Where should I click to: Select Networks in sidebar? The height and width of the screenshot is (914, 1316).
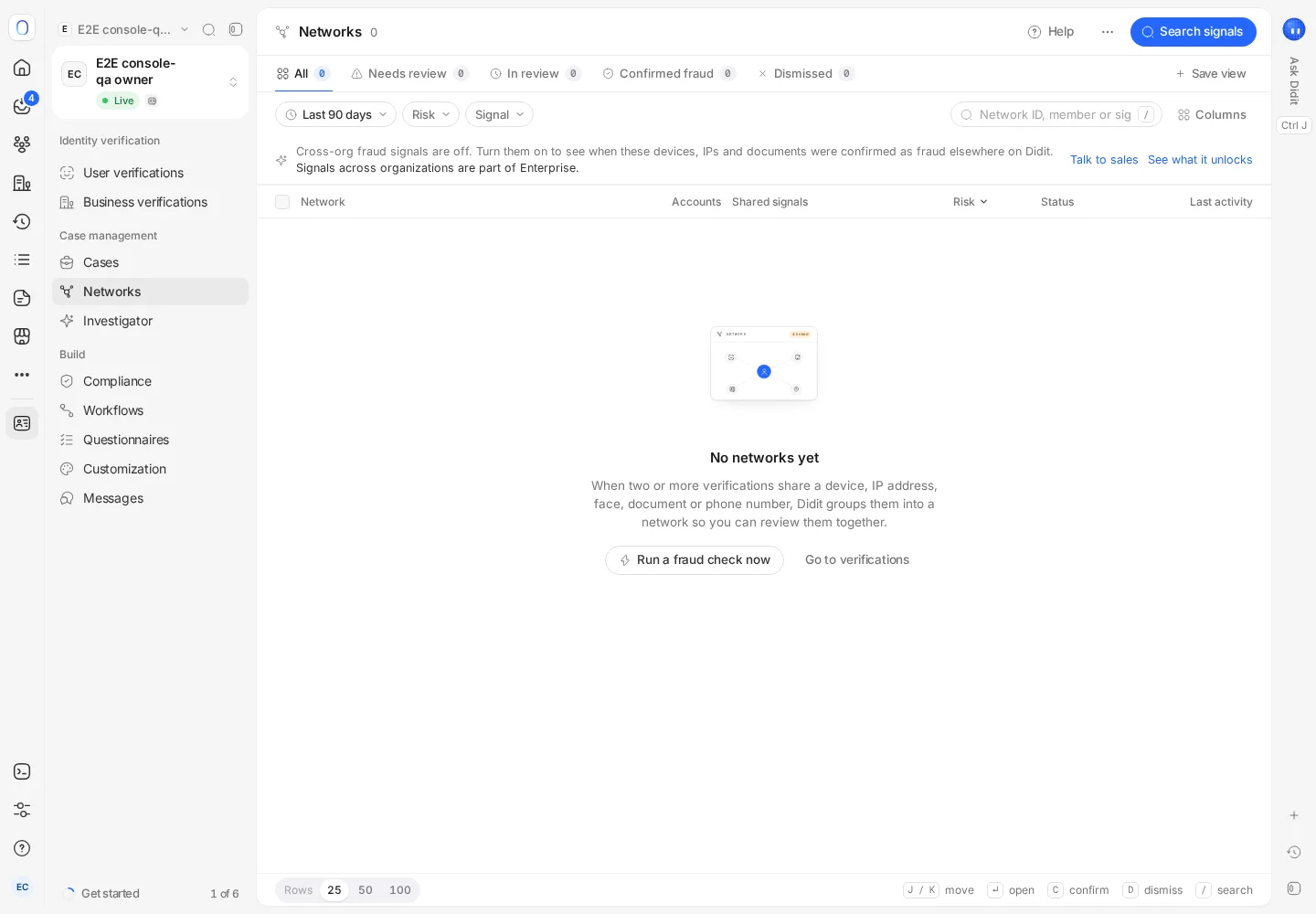(x=150, y=292)
